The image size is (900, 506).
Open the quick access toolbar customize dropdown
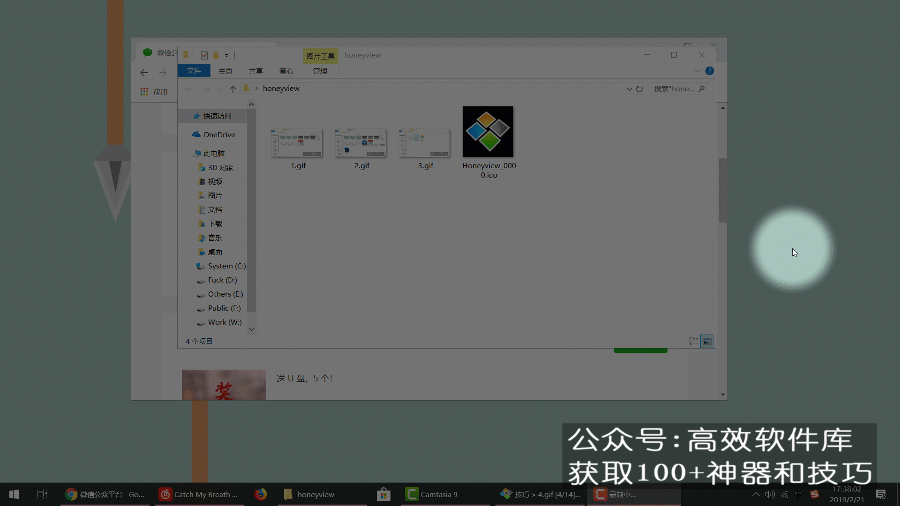(x=227, y=54)
